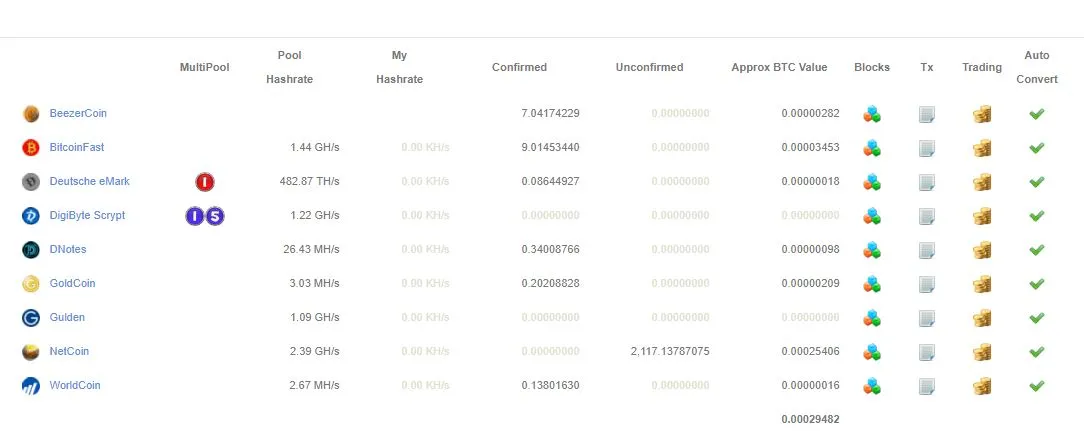Screen dimensions: 1084x431
Task: Open Blocks icon for NetCoin row
Action: click(872, 351)
